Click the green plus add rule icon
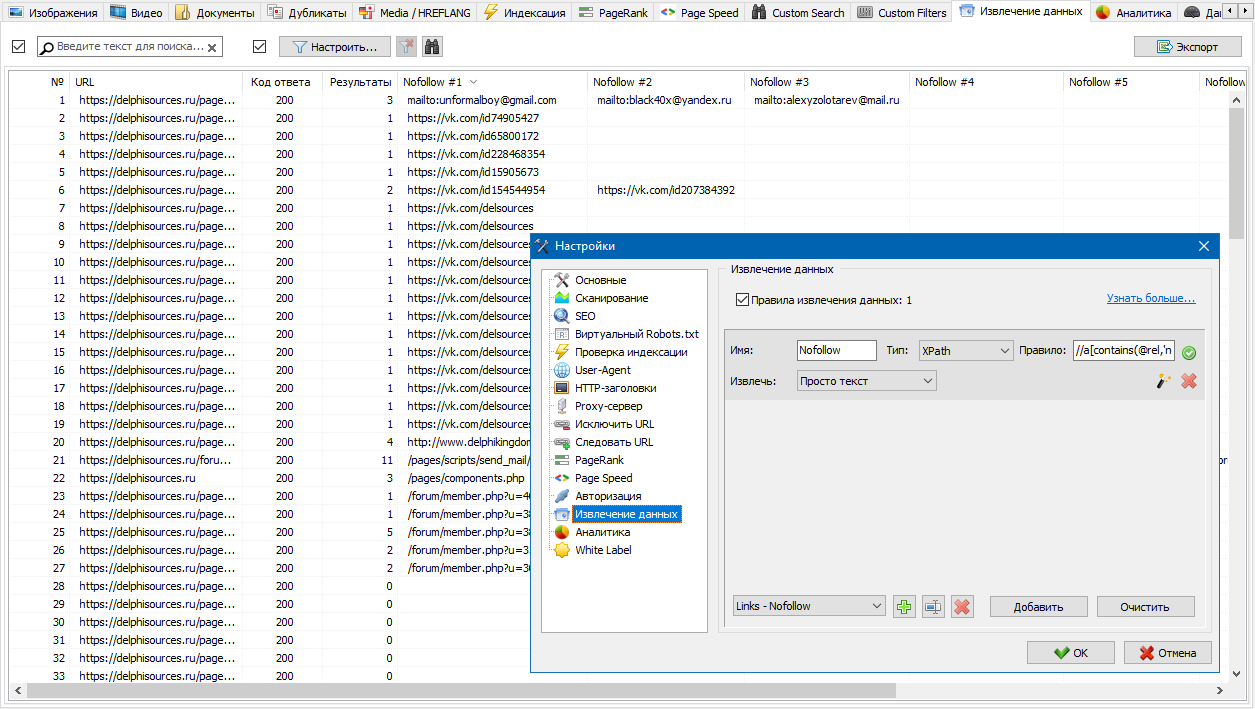 point(904,607)
